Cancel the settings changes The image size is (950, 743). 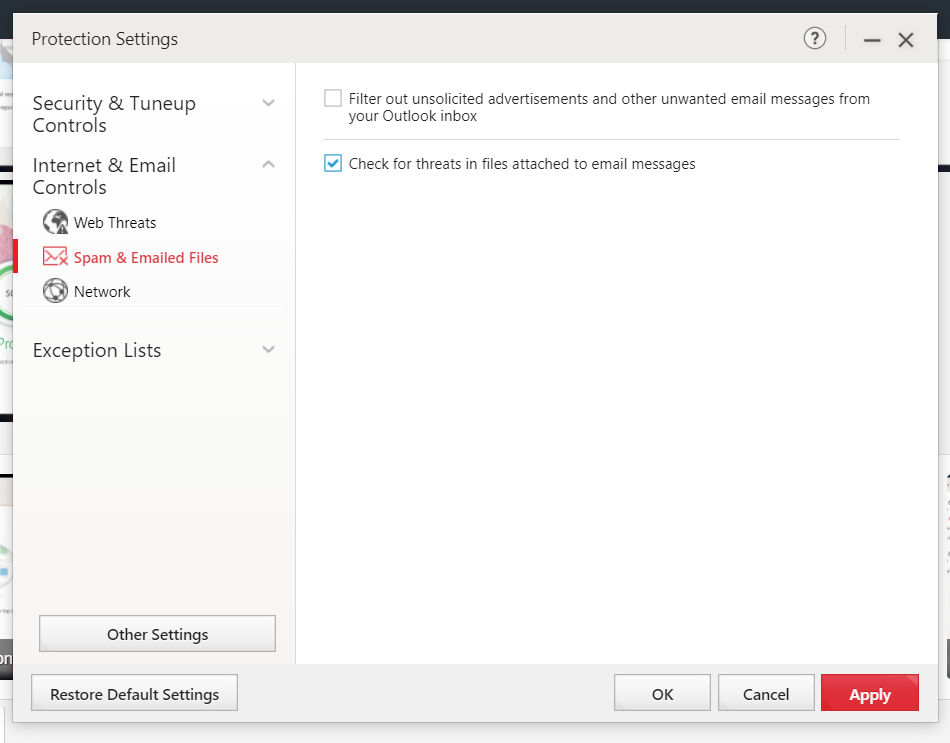coord(766,693)
